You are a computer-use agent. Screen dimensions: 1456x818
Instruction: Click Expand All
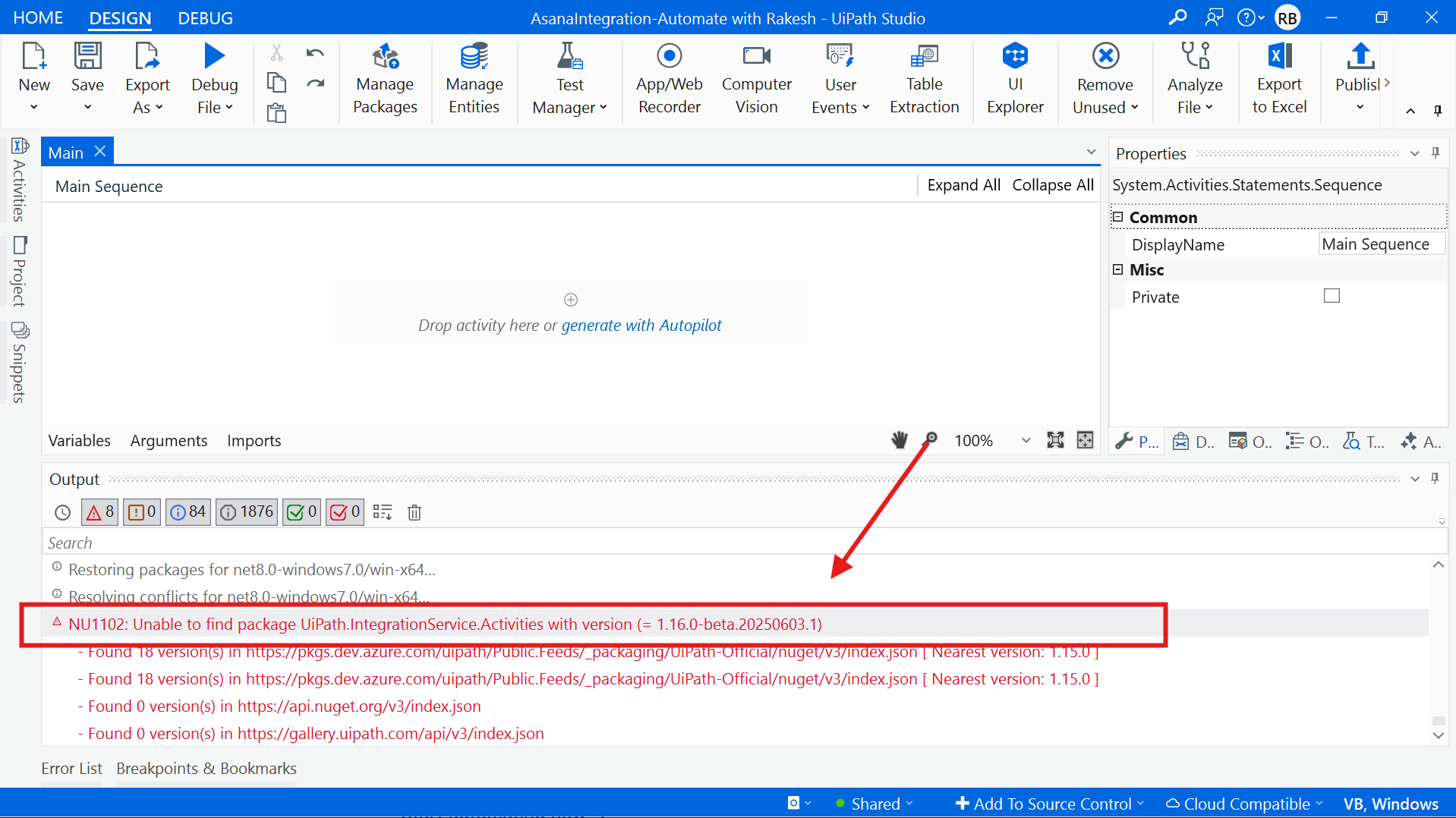(x=963, y=185)
